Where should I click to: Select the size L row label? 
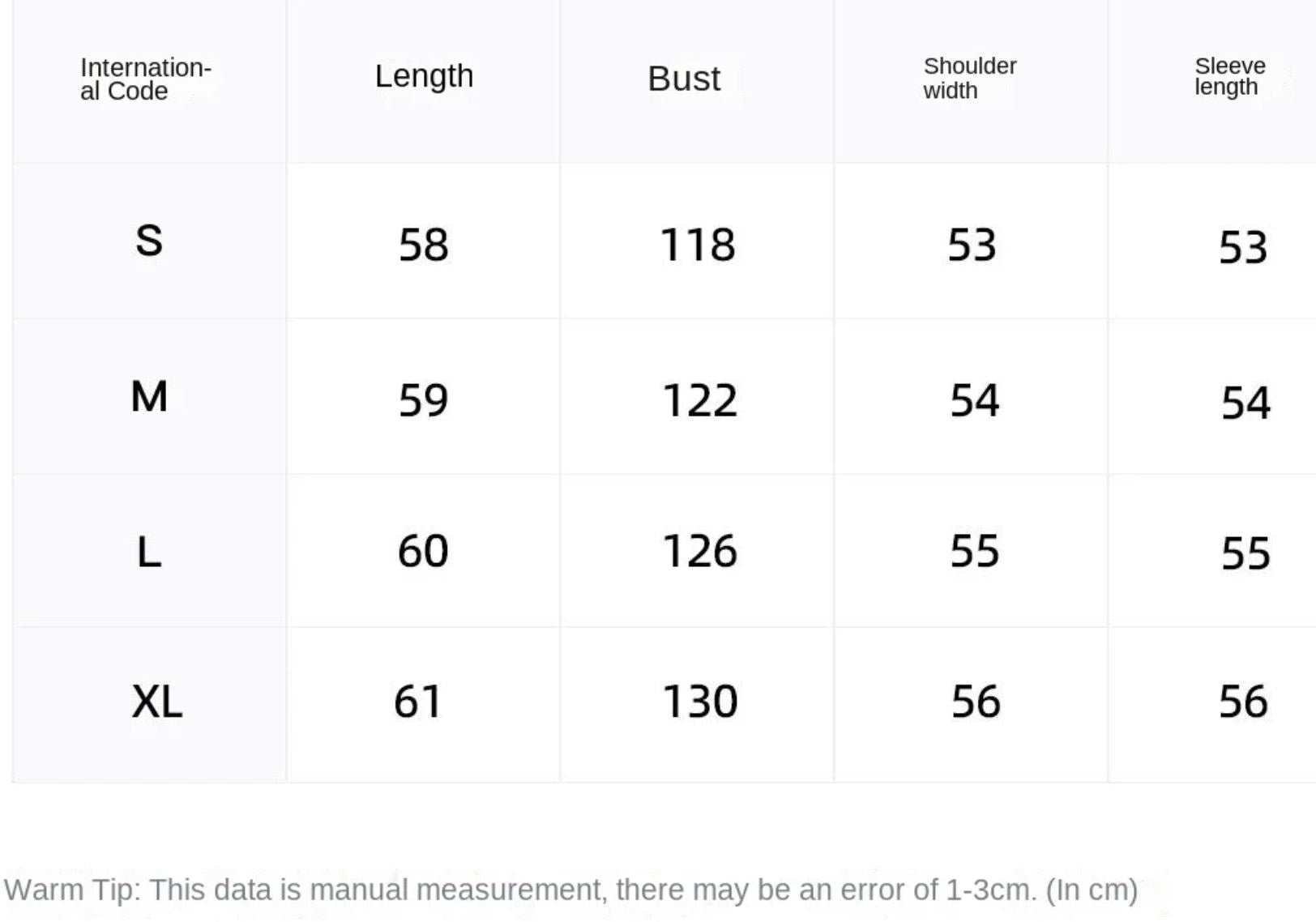tap(149, 553)
